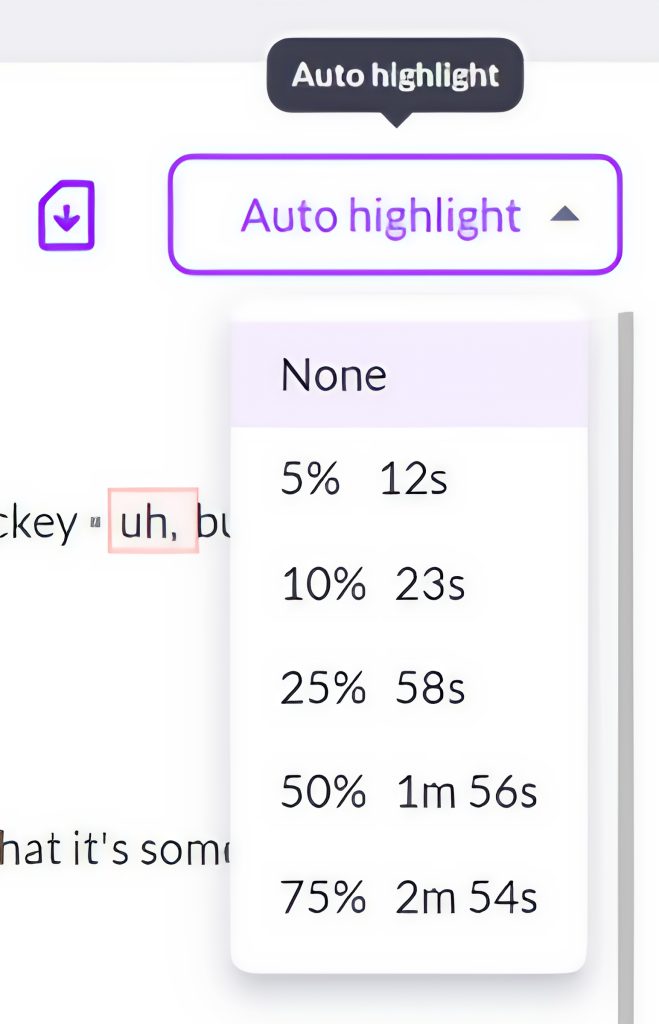Click the dark Auto highlight tooltip
The image size is (659, 1024).
click(x=395, y=76)
